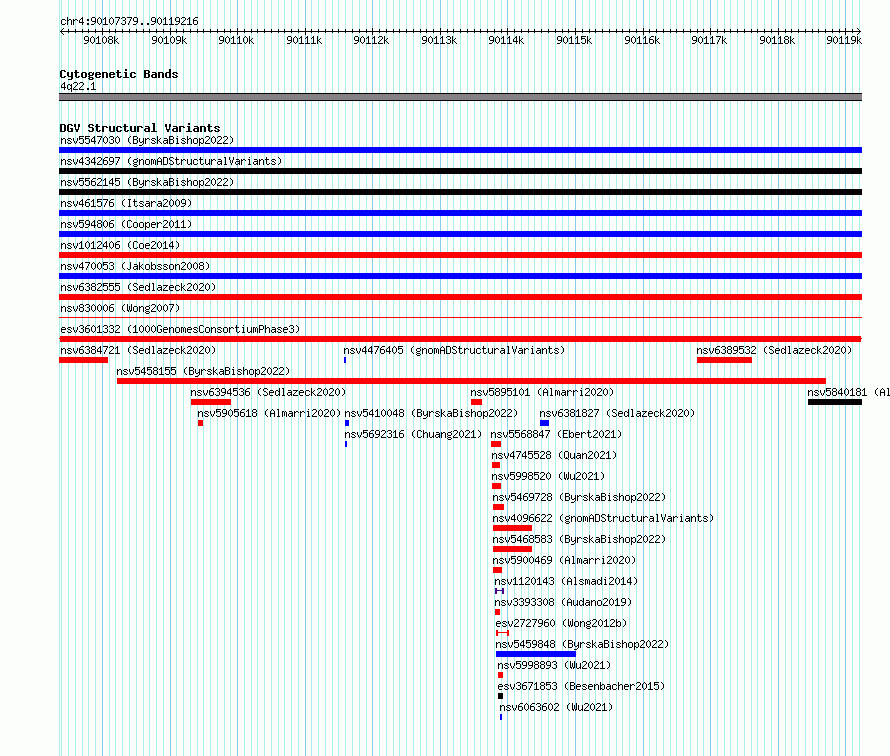Click the nsv5547030 (ByrskaBishop2022) variant label
890x756 pixels.
tap(147, 140)
